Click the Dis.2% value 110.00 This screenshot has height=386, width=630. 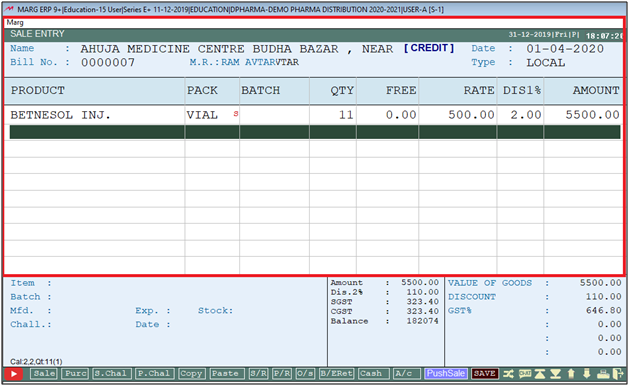pyautogui.click(x=422, y=292)
